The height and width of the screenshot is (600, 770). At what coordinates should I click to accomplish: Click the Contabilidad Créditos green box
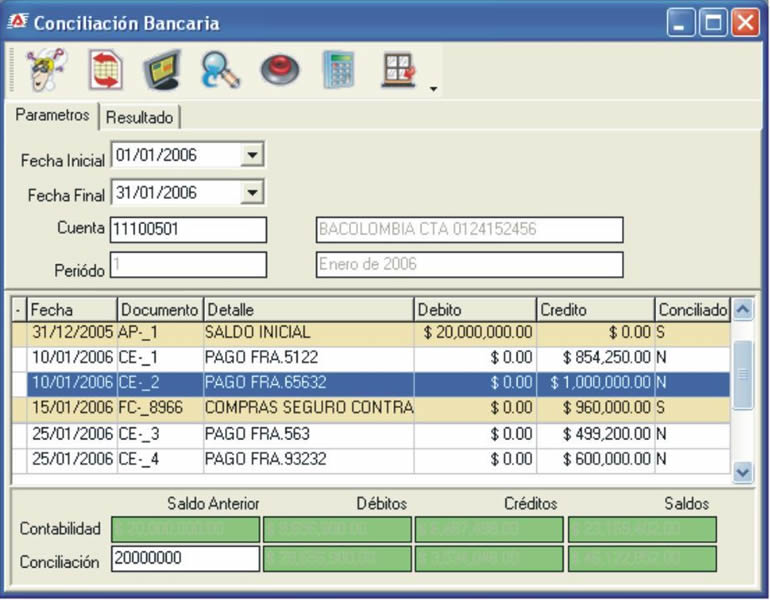click(489, 529)
